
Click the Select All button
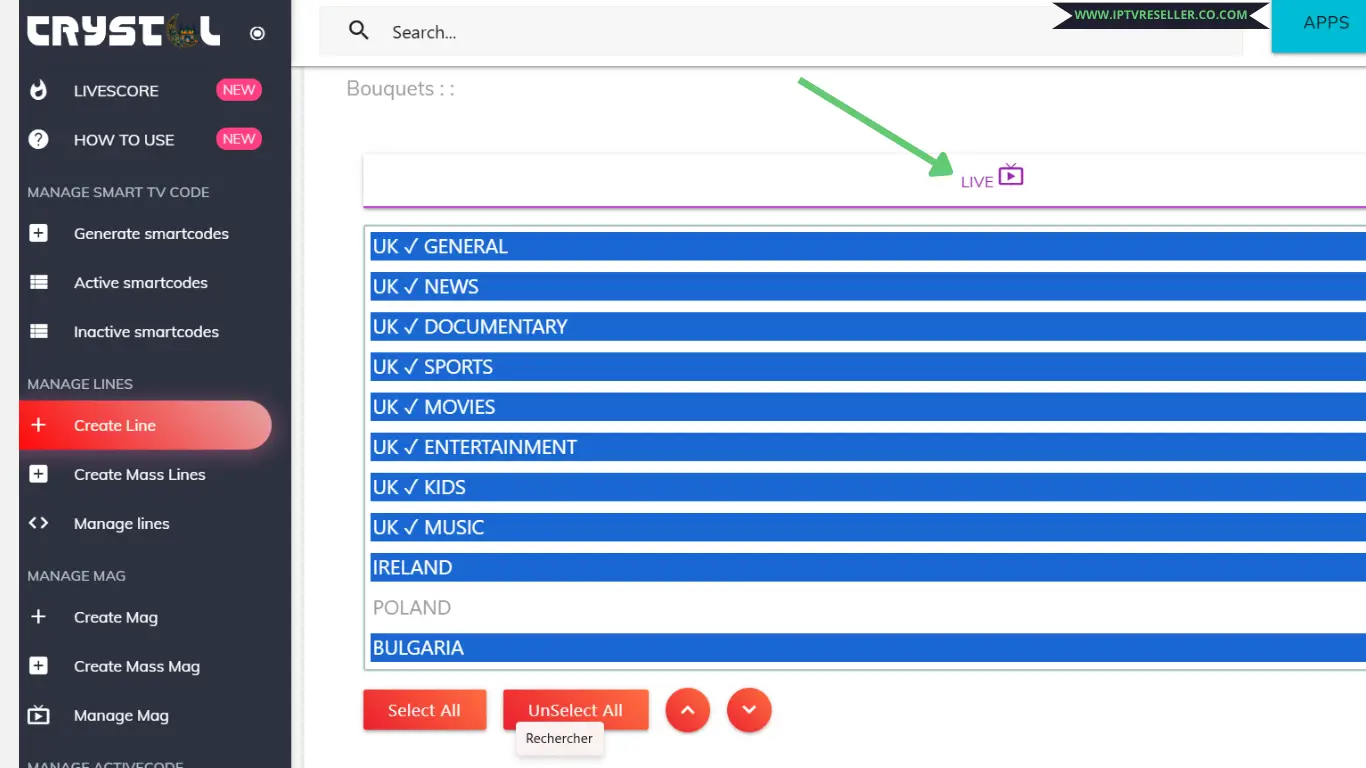[424, 710]
